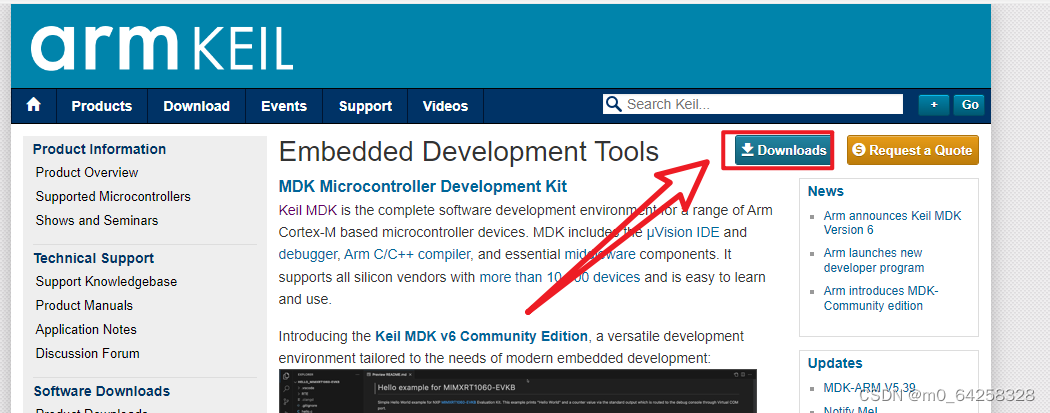
Task: Click the News panel heading
Action: pyautogui.click(x=826, y=191)
